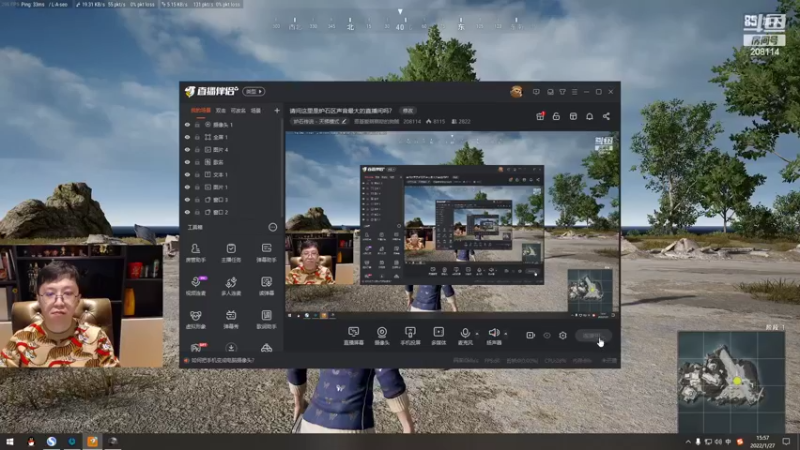
Task: Toggle the preview eye icon in bottom bar
Action: [547, 335]
